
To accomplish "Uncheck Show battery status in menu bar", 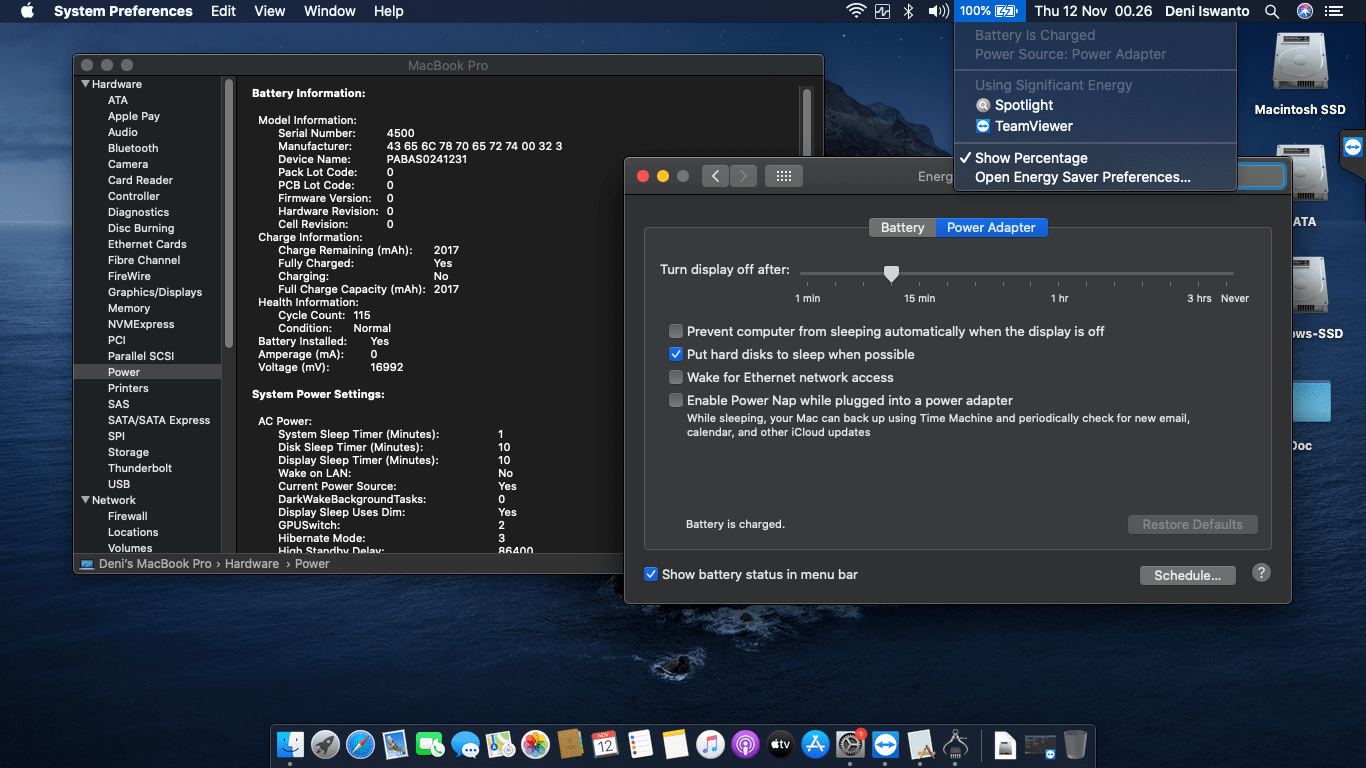I will pyautogui.click(x=651, y=574).
